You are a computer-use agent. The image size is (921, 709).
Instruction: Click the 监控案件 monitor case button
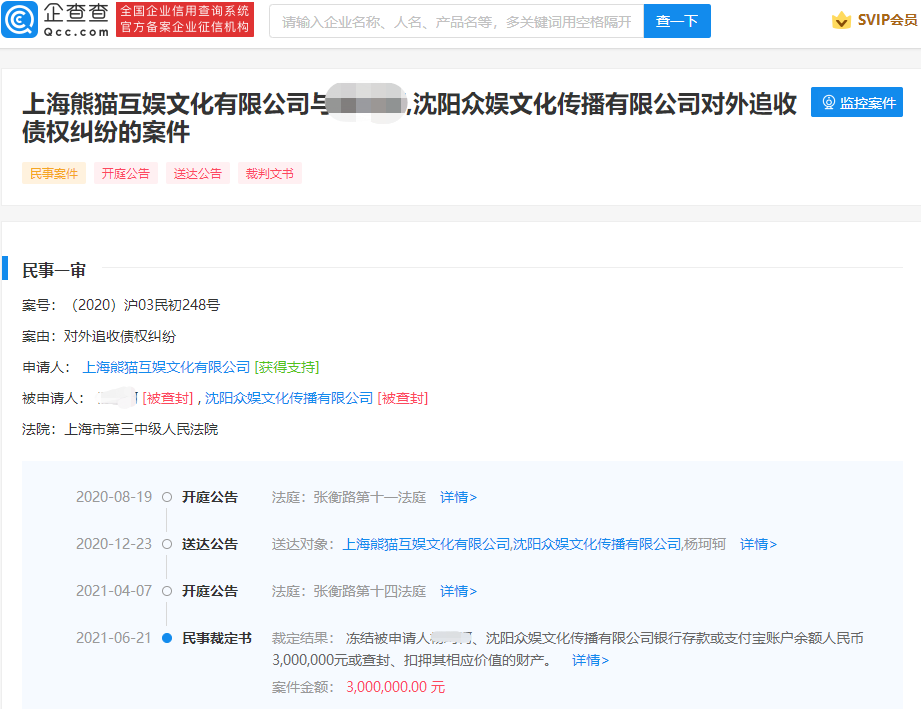(857, 102)
